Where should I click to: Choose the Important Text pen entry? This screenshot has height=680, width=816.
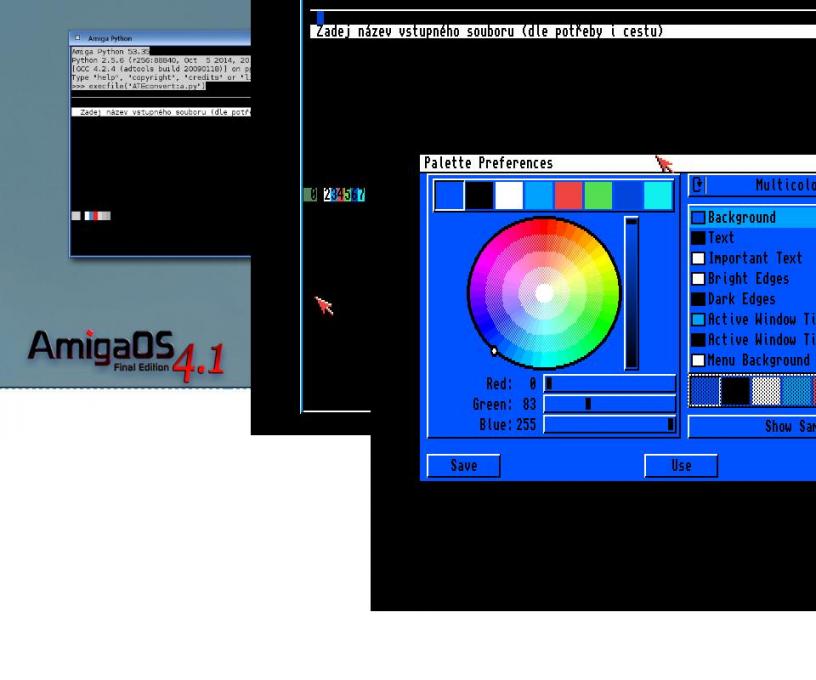754,258
